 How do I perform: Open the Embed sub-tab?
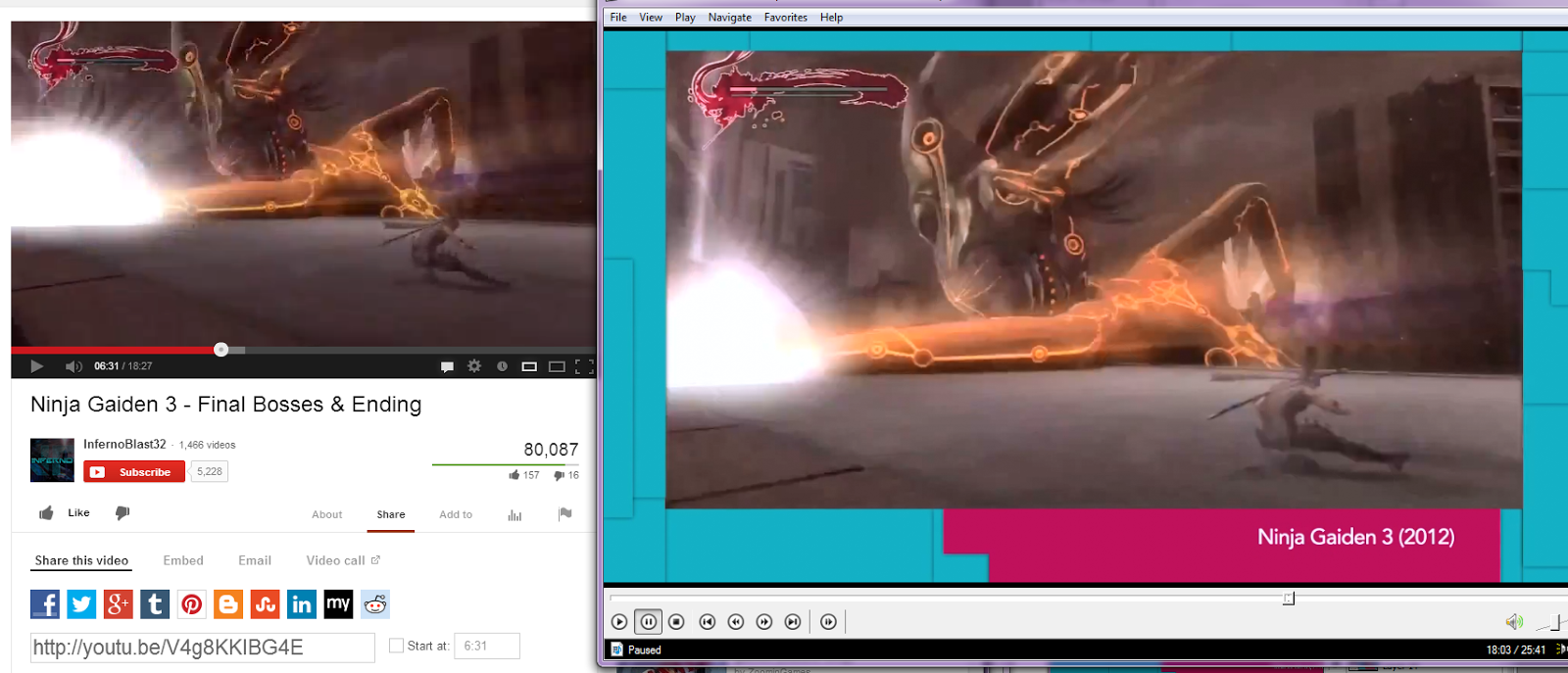(183, 560)
